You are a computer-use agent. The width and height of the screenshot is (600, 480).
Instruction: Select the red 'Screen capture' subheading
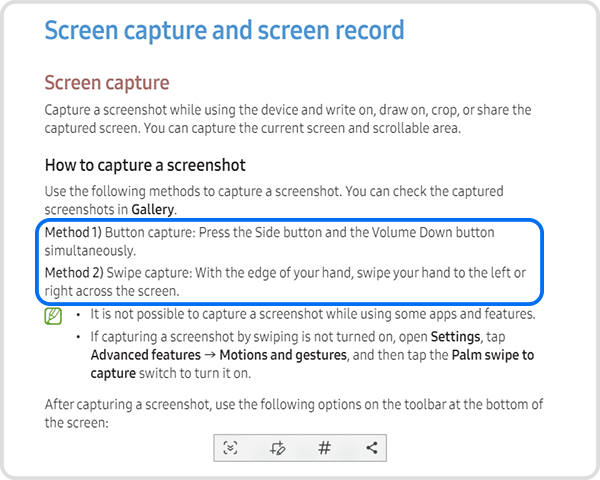tap(107, 82)
